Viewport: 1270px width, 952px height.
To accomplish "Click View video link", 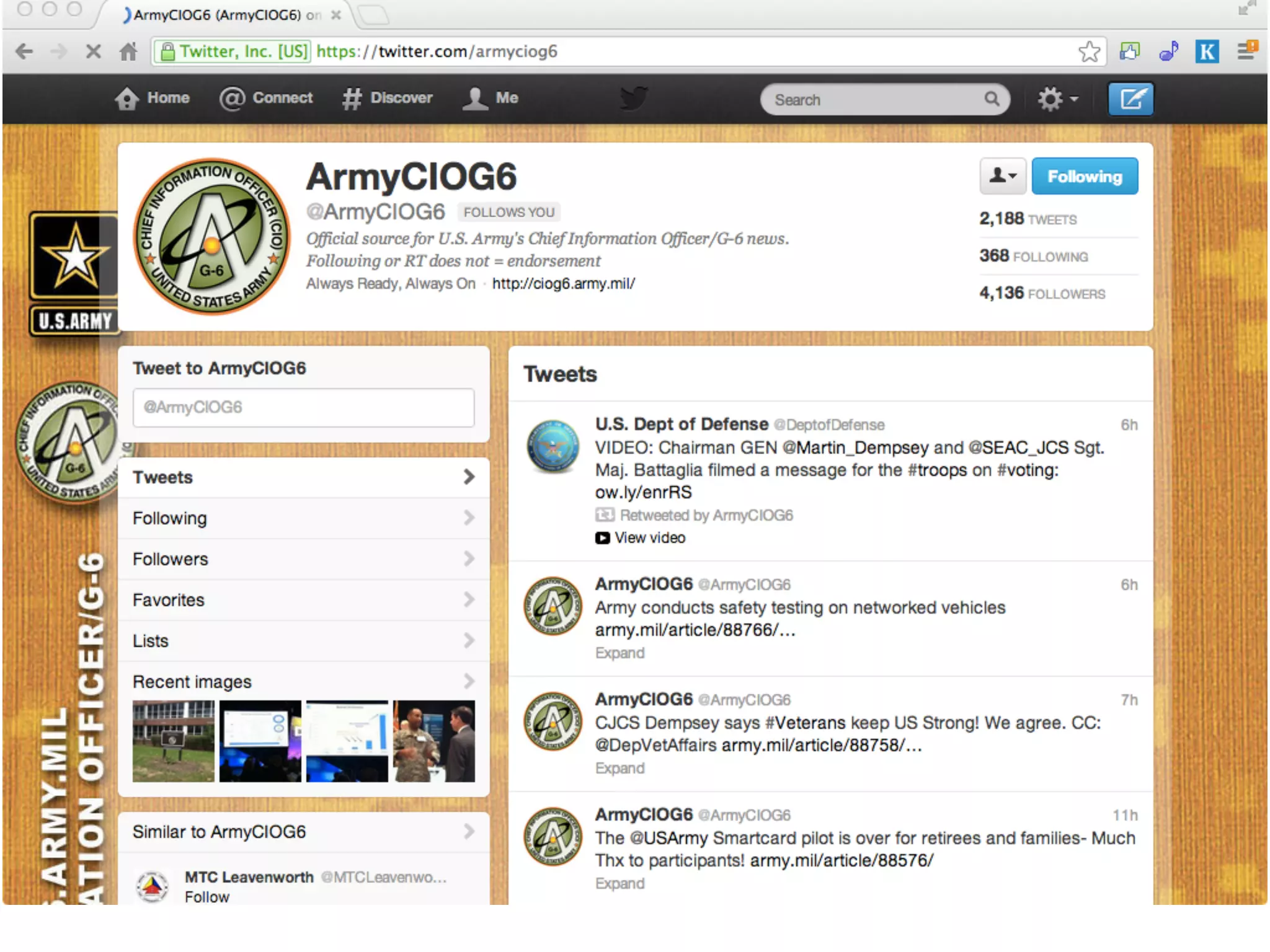I will pos(649,538).
